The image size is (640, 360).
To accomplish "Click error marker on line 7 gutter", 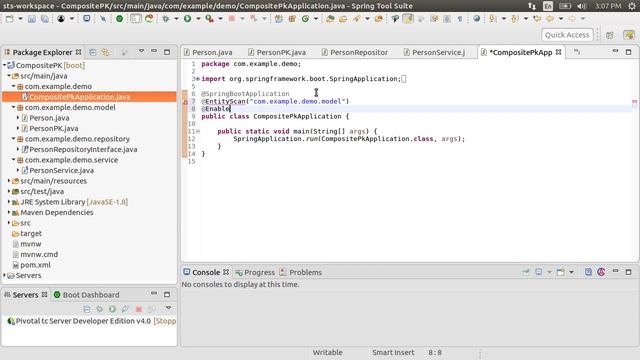I will (x=185, y=102).
